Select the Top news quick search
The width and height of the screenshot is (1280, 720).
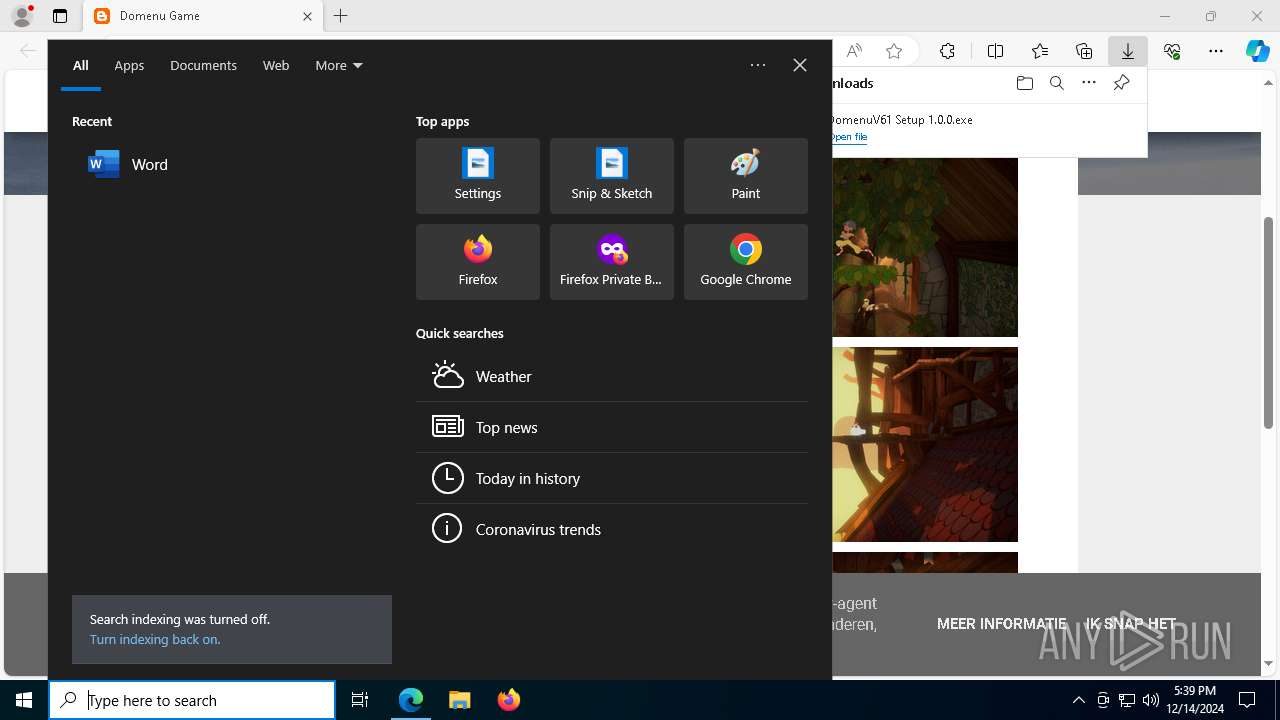click(x=612, y=427)
